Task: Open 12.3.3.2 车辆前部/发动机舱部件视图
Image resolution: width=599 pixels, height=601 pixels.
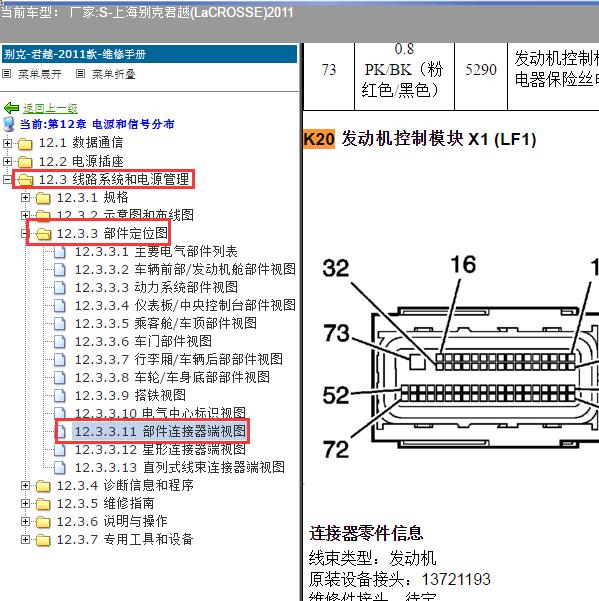Action: point(185,269)
